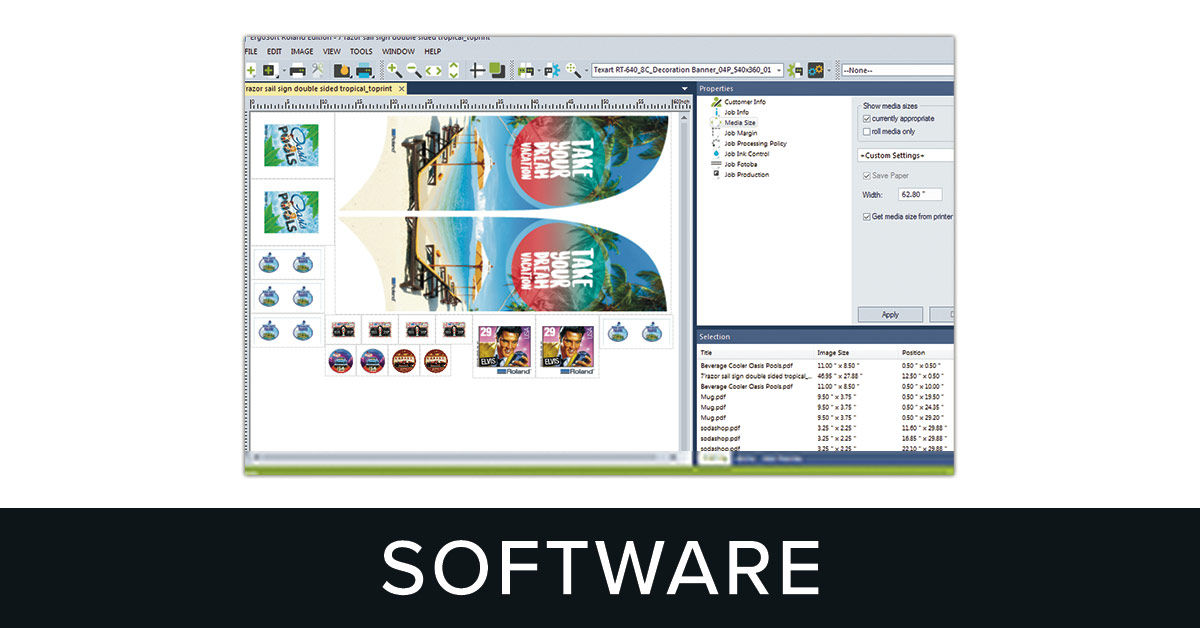Click the Print job toolbar icon
This screenshot has height=628, width=1200.
(297, 70)
